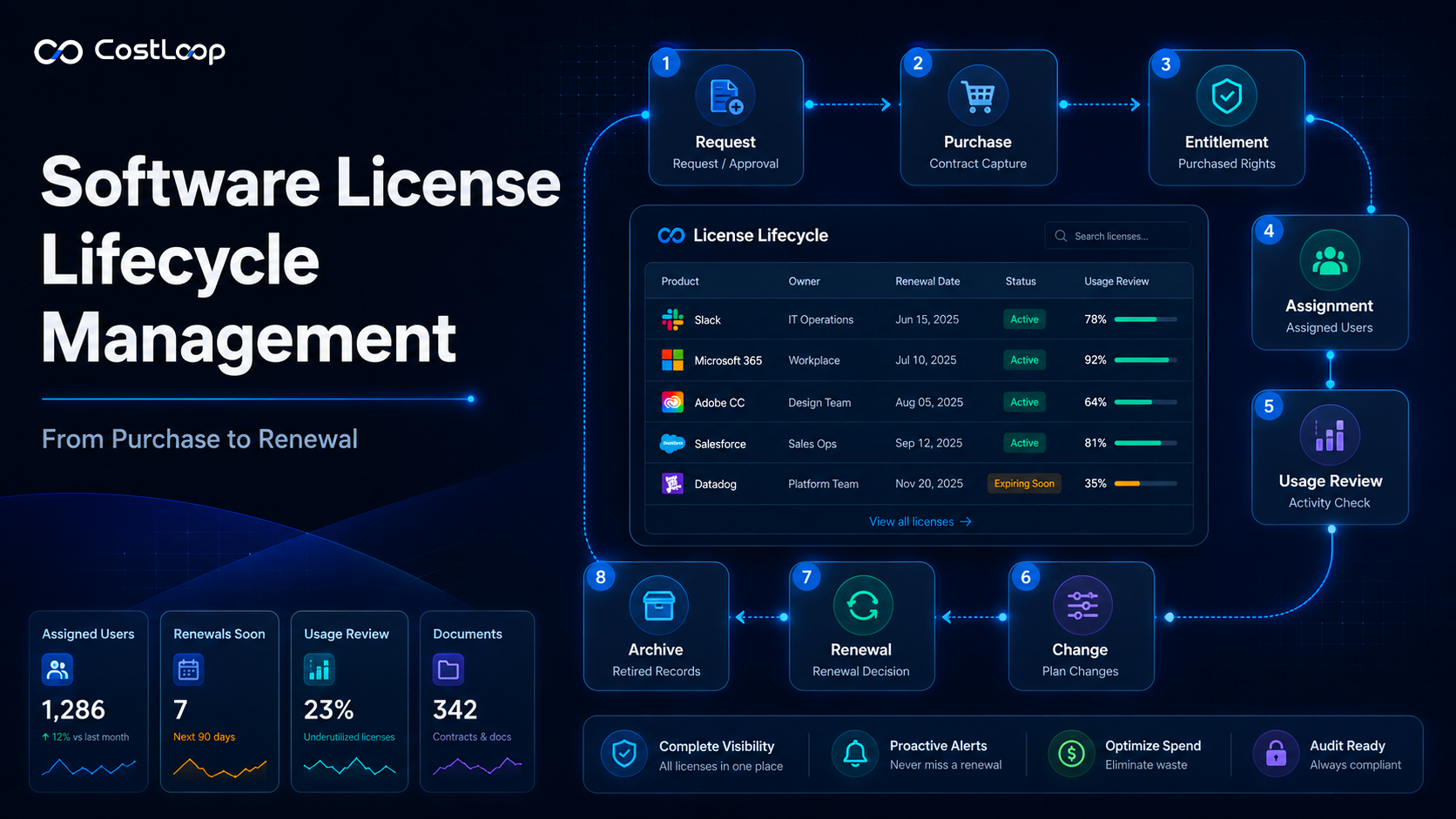The height and width of the screenshot is (819, 1456).
Task: Click the 23% underutilized licenses value
Action: [328, 710]
